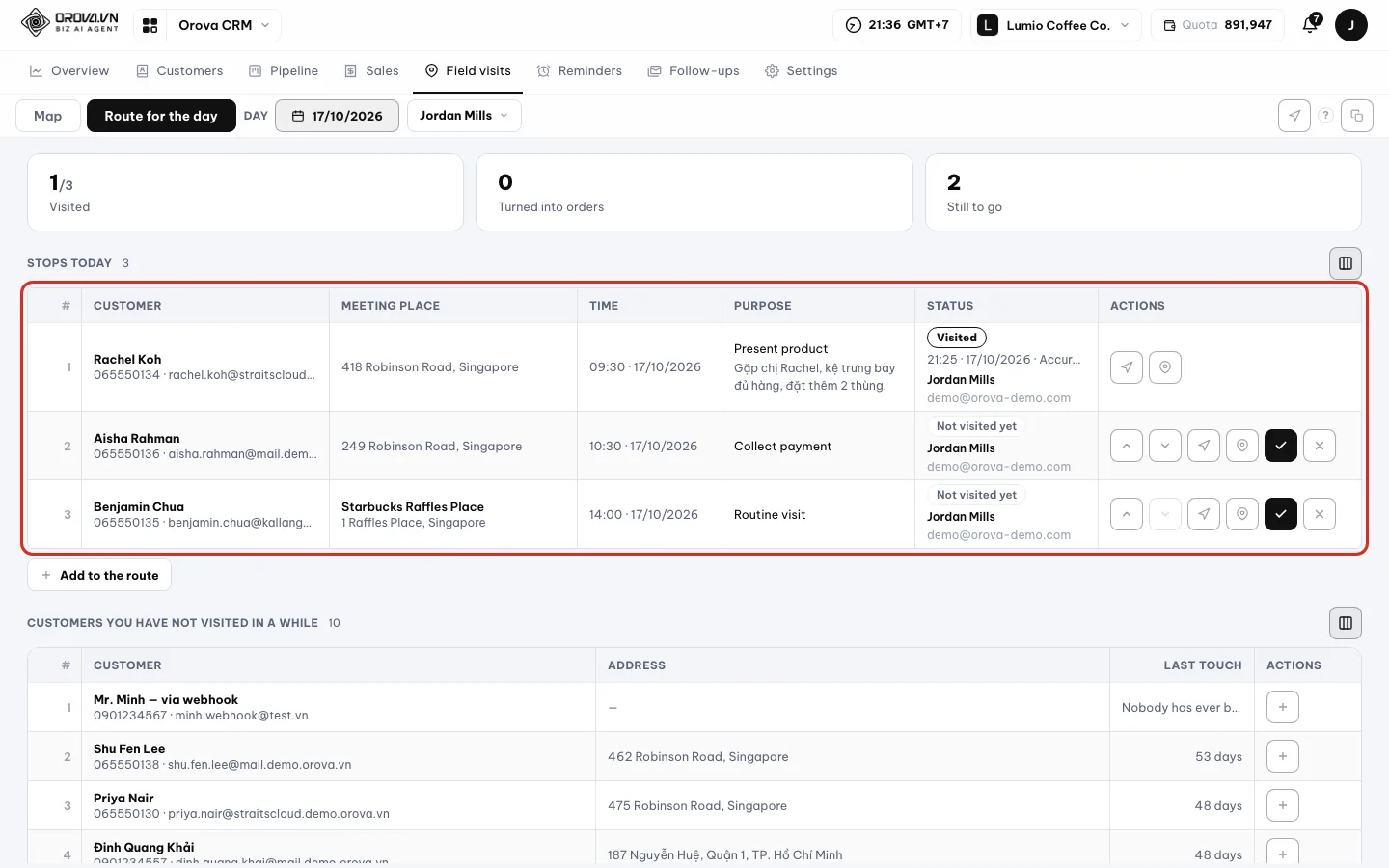Click the Rachel Koh customer name
The height and width of the screenshot is (868, 1389).
[127, 359]
